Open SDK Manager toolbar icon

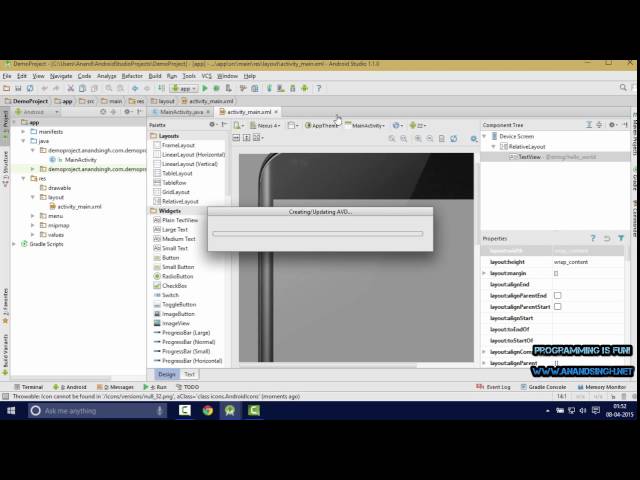coord(293,88)
